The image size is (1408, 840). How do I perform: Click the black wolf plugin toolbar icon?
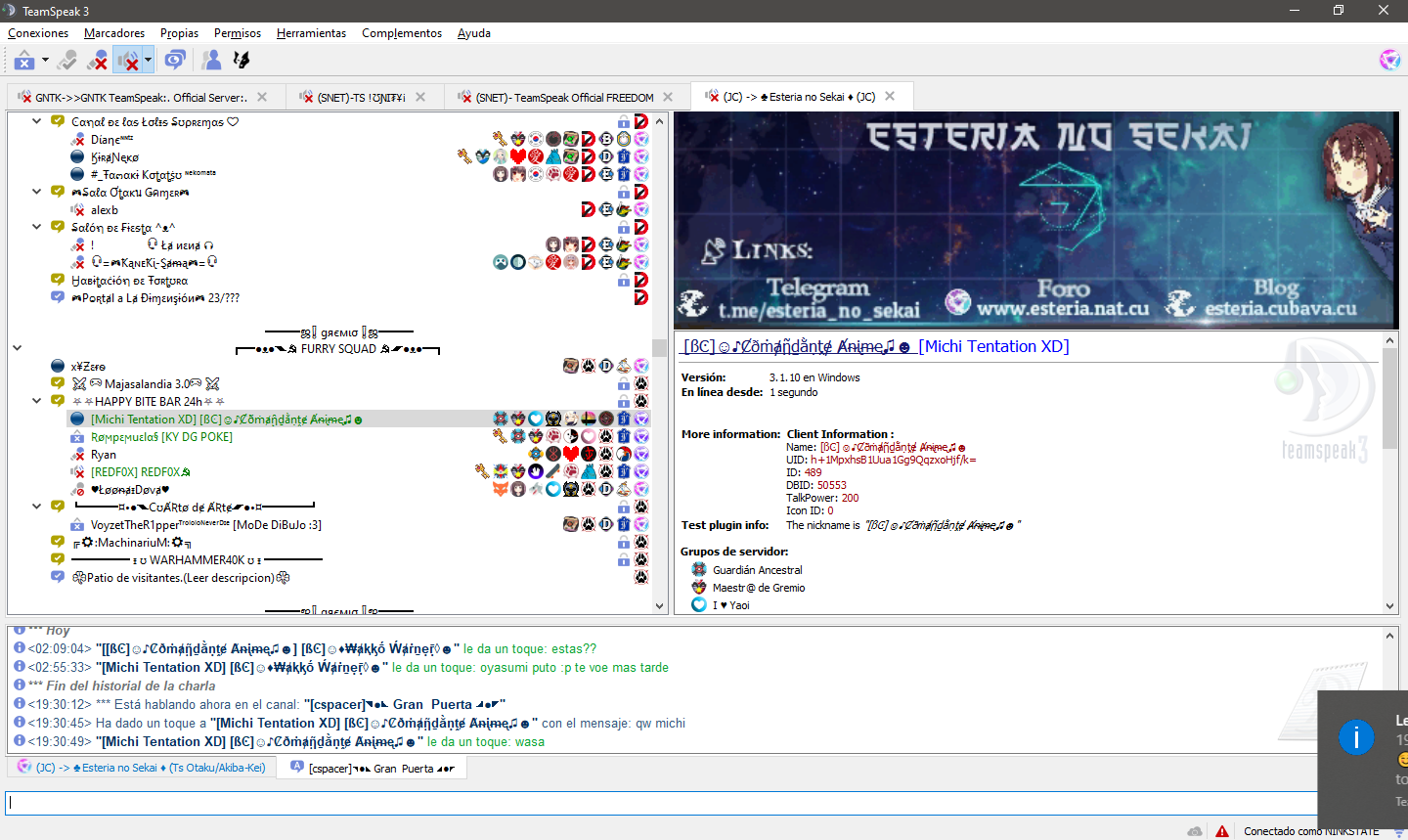click(242, 61)
